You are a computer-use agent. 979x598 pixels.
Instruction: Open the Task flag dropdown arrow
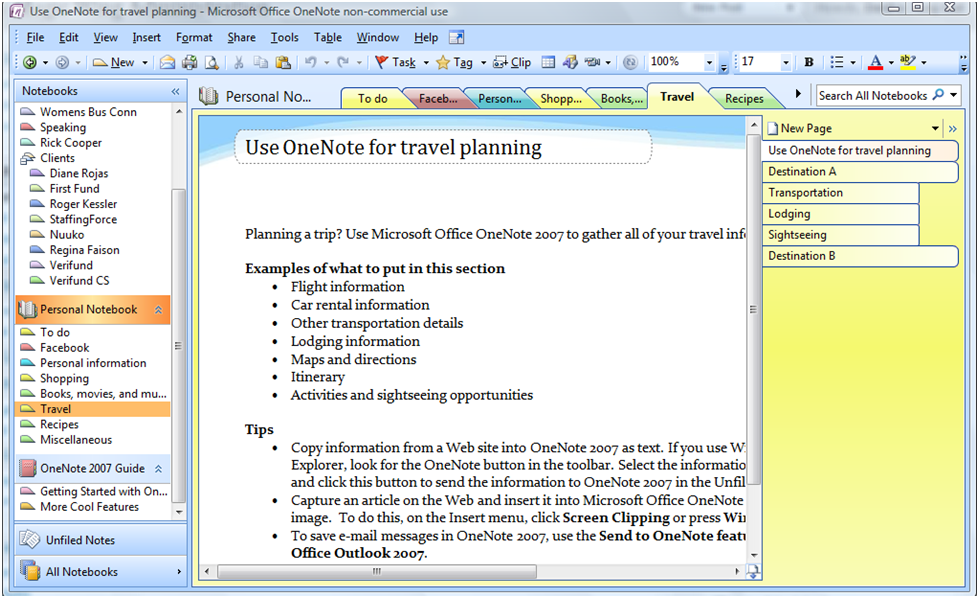(426, 62)
